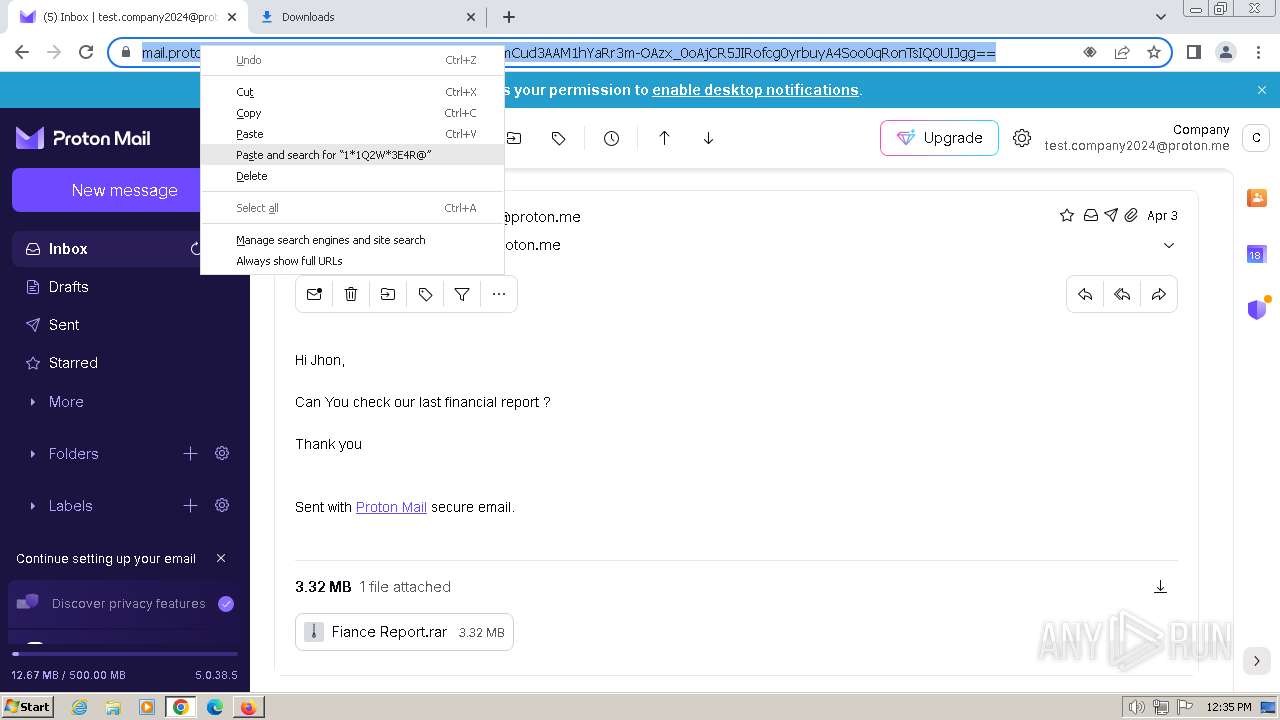This screenshot has height=720, width=1280.
Task: Click the browser back arrow
Action: (22, 52)
